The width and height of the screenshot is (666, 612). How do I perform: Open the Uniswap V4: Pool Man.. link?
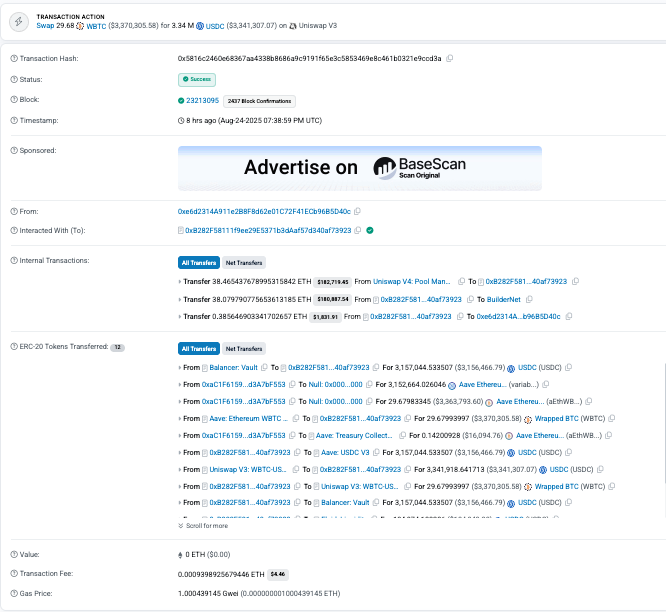pyautogui.click(x=412, y=282)
